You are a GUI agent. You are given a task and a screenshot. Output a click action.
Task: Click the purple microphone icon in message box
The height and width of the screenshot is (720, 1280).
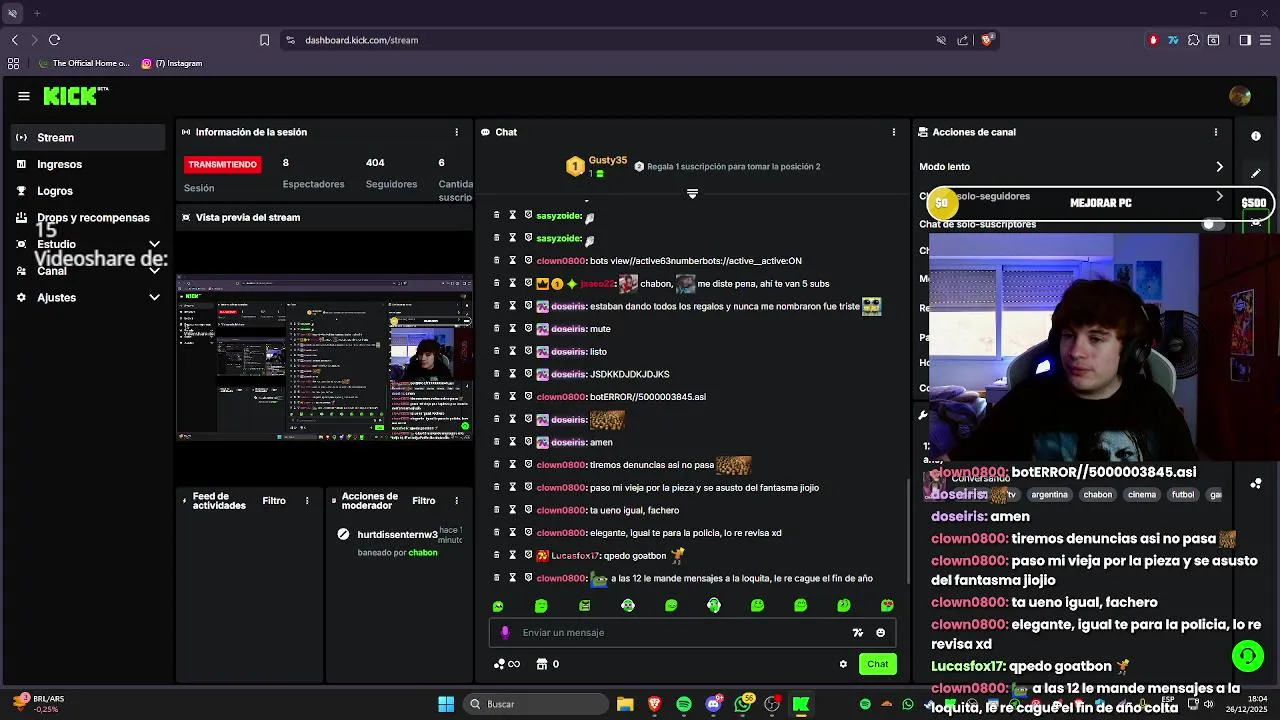[505, 632]
